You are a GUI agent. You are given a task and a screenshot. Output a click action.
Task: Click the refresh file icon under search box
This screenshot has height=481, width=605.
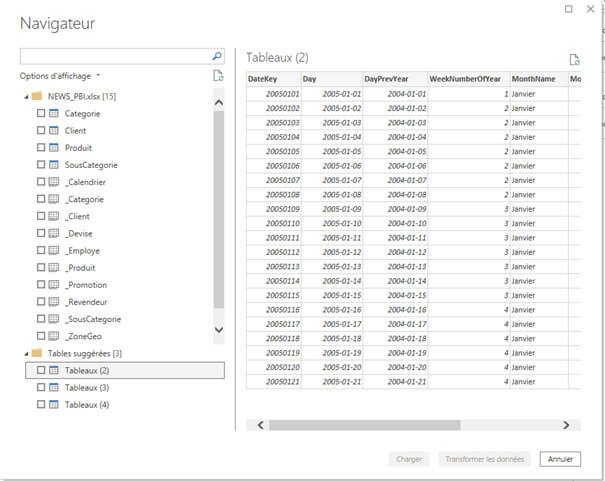click(218, 76)
